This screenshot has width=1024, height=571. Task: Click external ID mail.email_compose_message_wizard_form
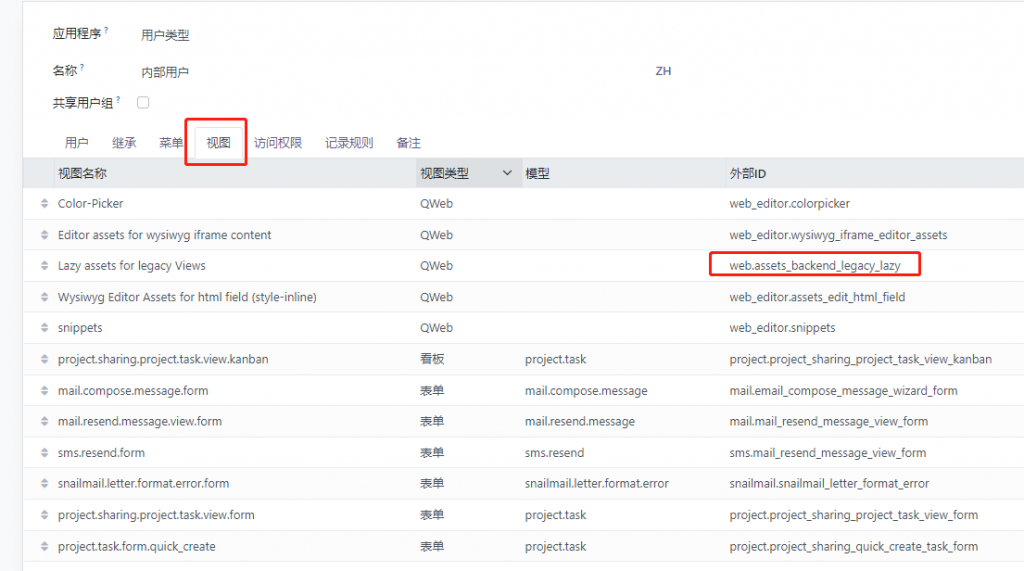click(x=843, y=390)
